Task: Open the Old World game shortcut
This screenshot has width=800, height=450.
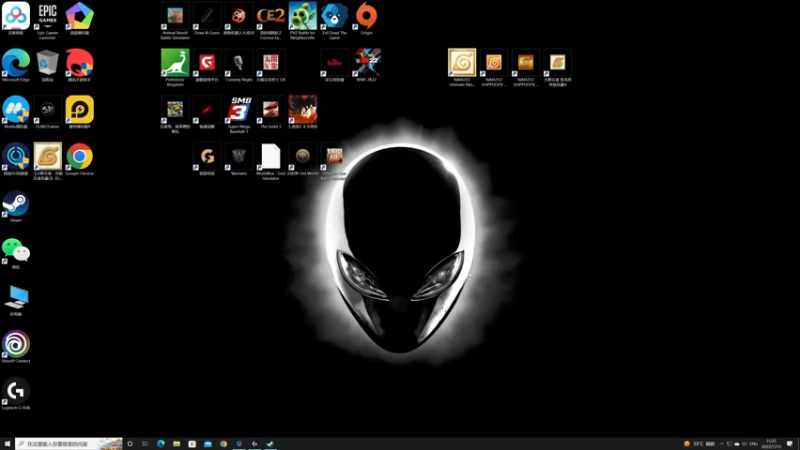Action: coord(303,159)
